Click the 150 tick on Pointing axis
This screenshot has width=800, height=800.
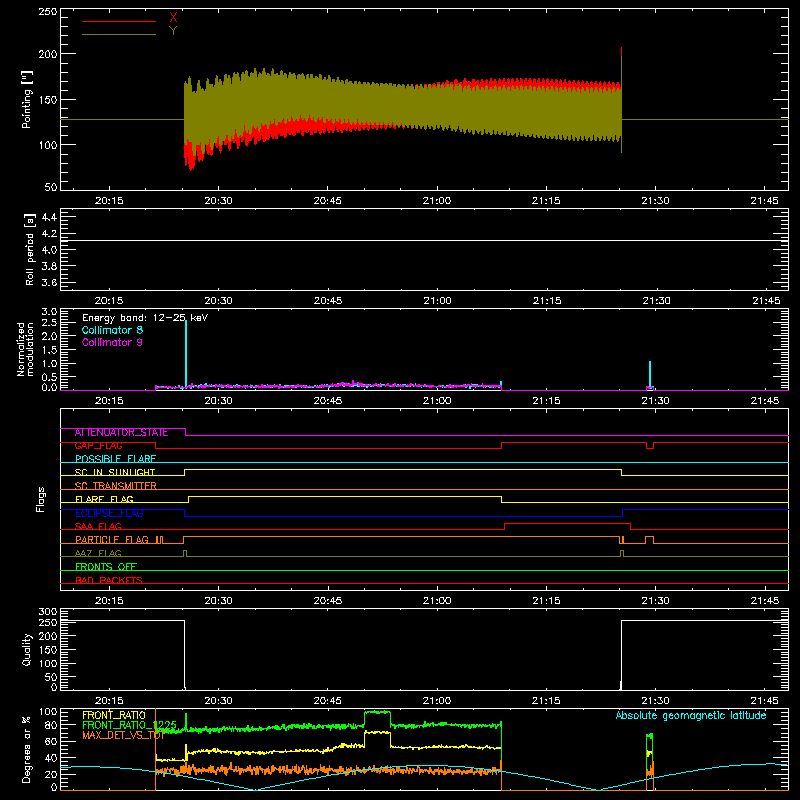pyautogui.click(x=48, y=99)
